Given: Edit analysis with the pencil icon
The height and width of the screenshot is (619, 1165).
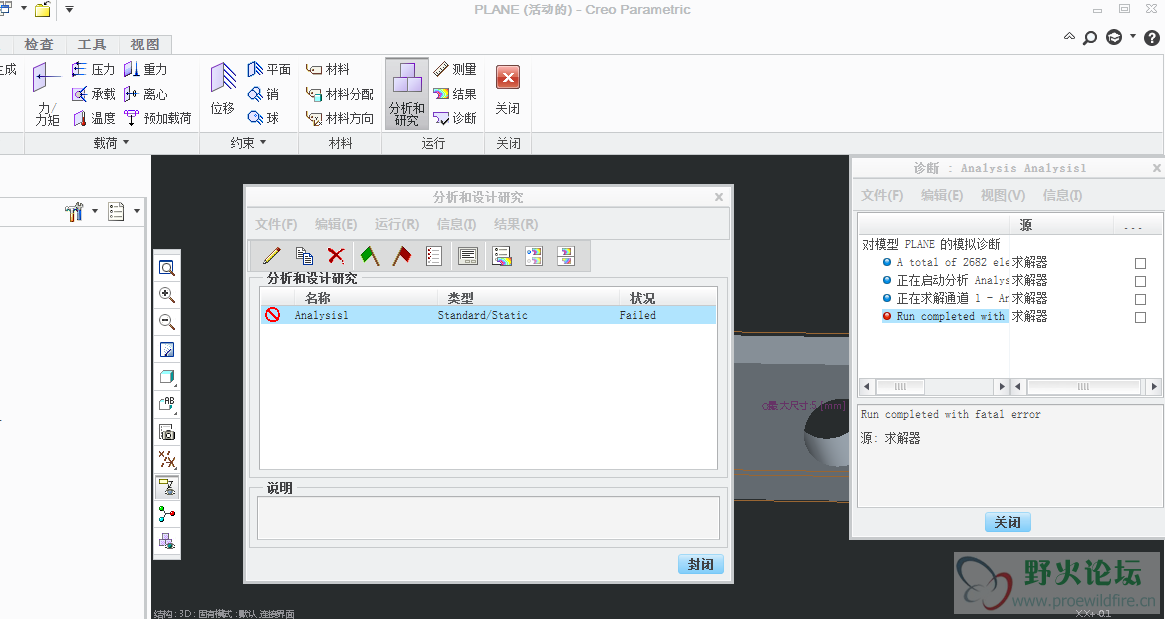Looking at the screenshot, I should (271, 256).
